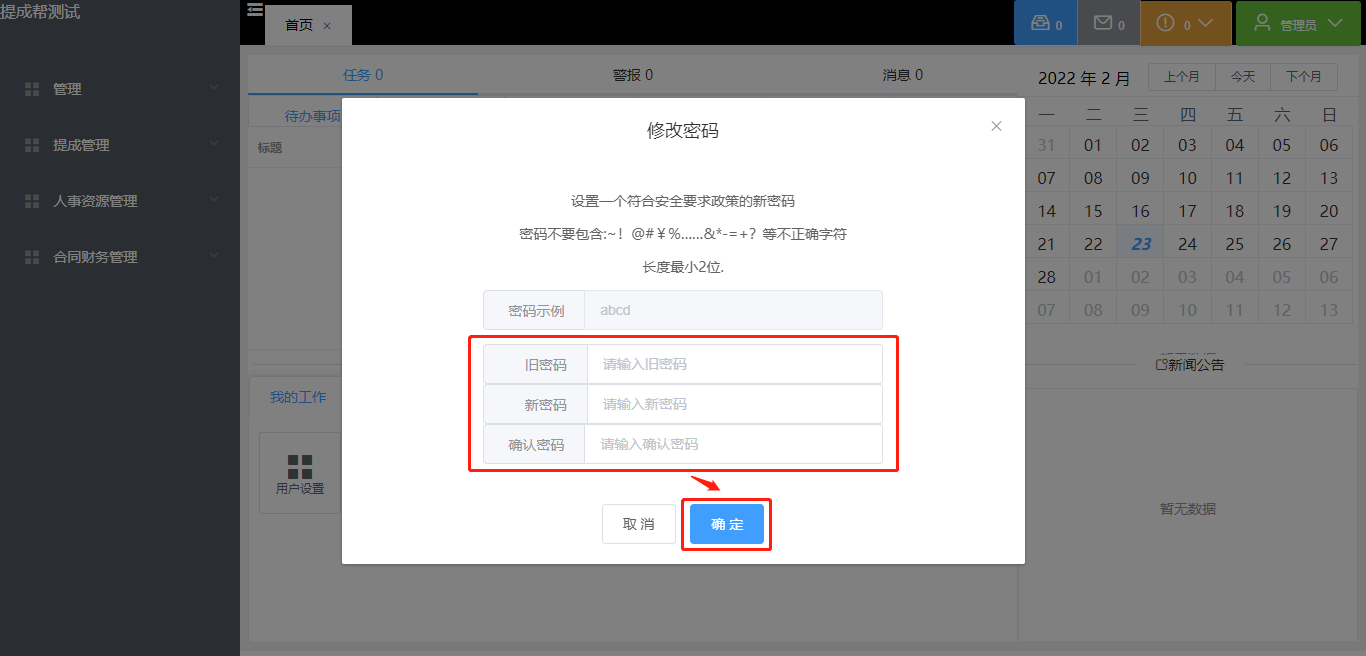
Task: Focus the 新密码 input field
Action: click(734, 404)
